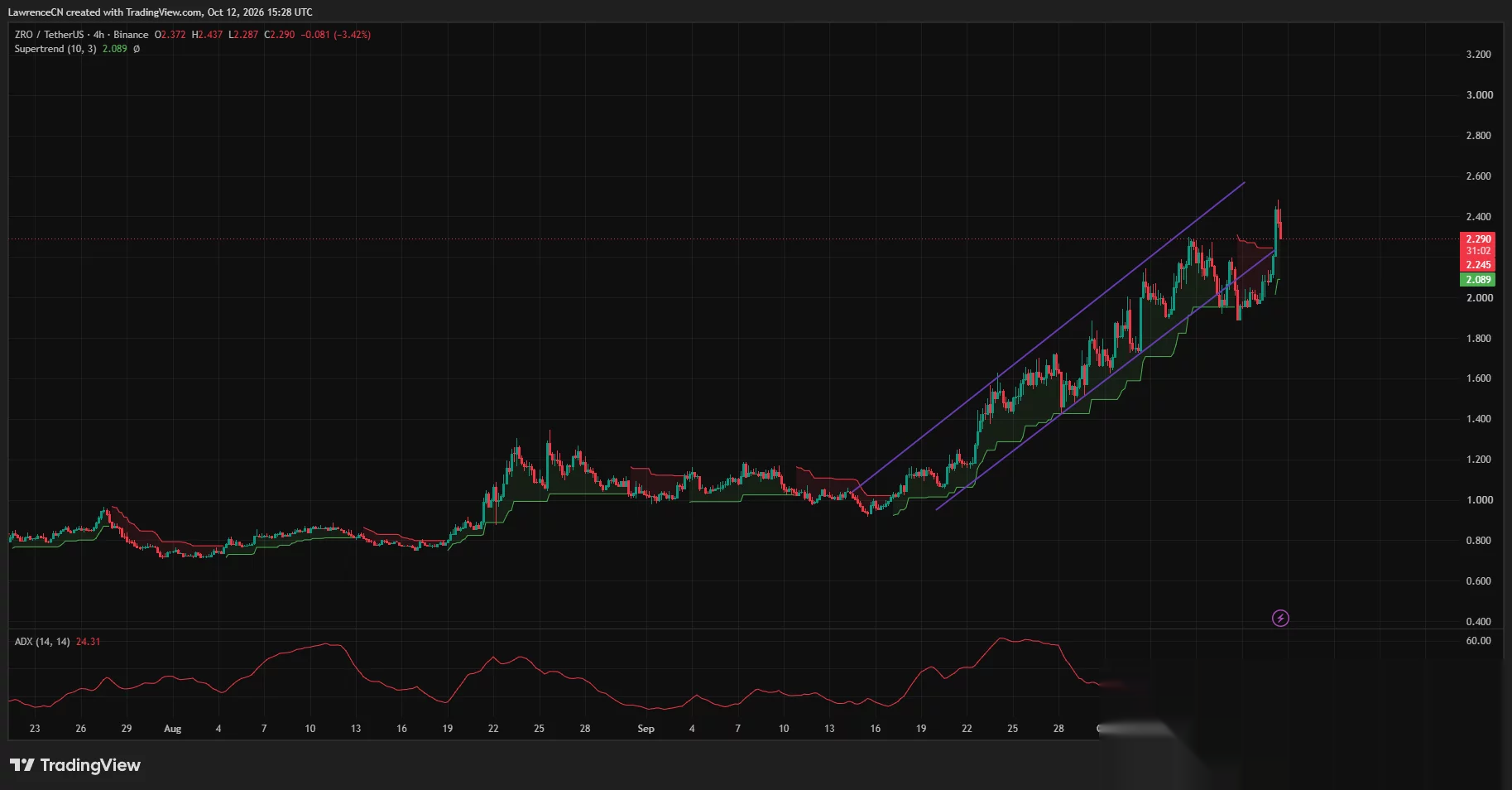
Task: Click the 1.600 price scale label
Action: 1479,378
